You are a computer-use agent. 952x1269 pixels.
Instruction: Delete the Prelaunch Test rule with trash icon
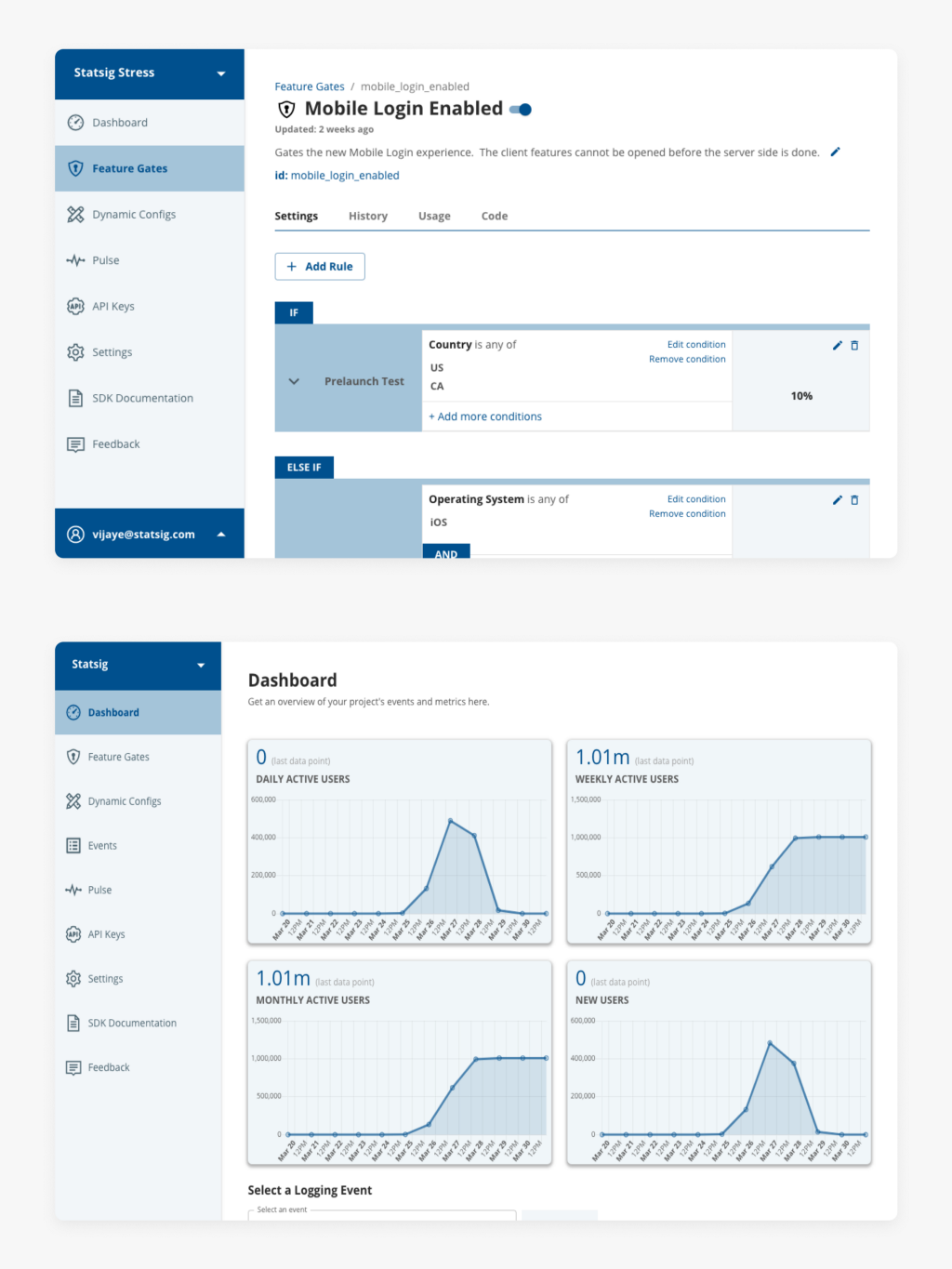[854, 345]
